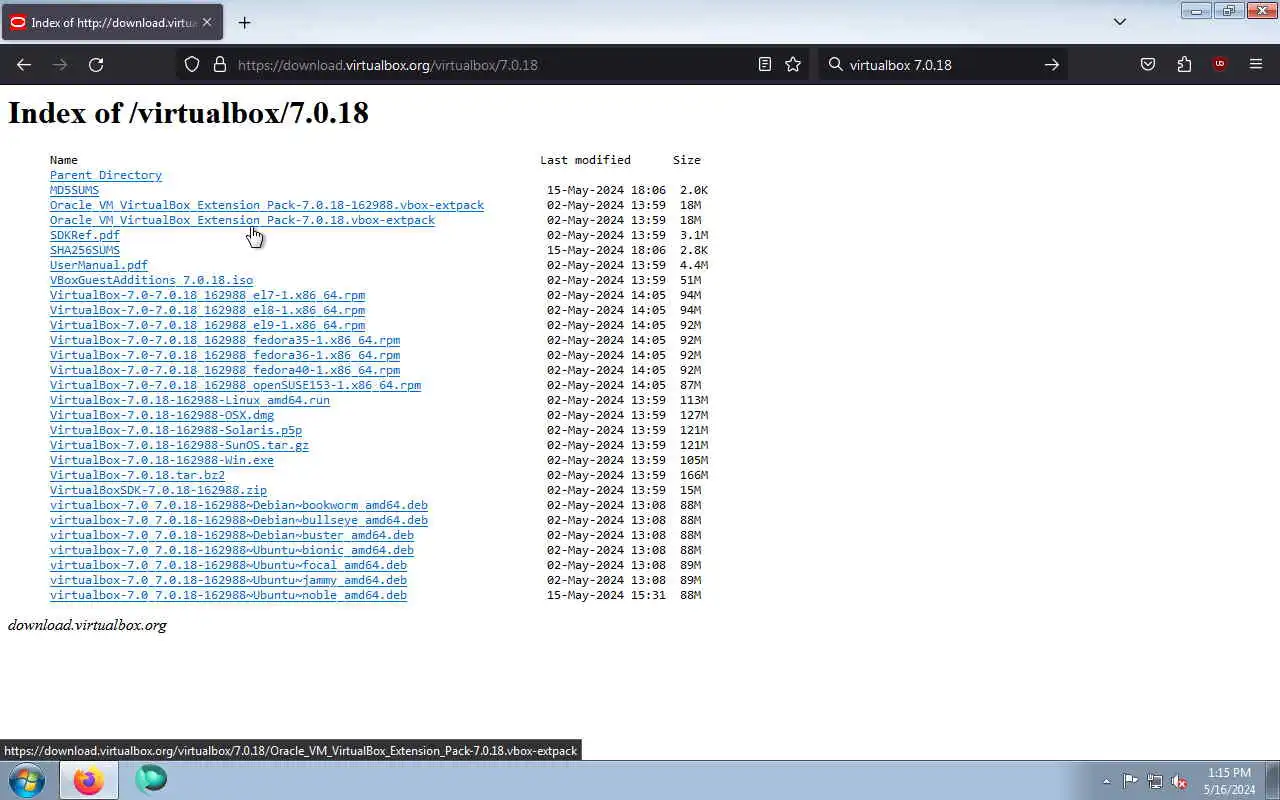Download Extension_Pack-7.0.18.vbox-extpack link

242,220
